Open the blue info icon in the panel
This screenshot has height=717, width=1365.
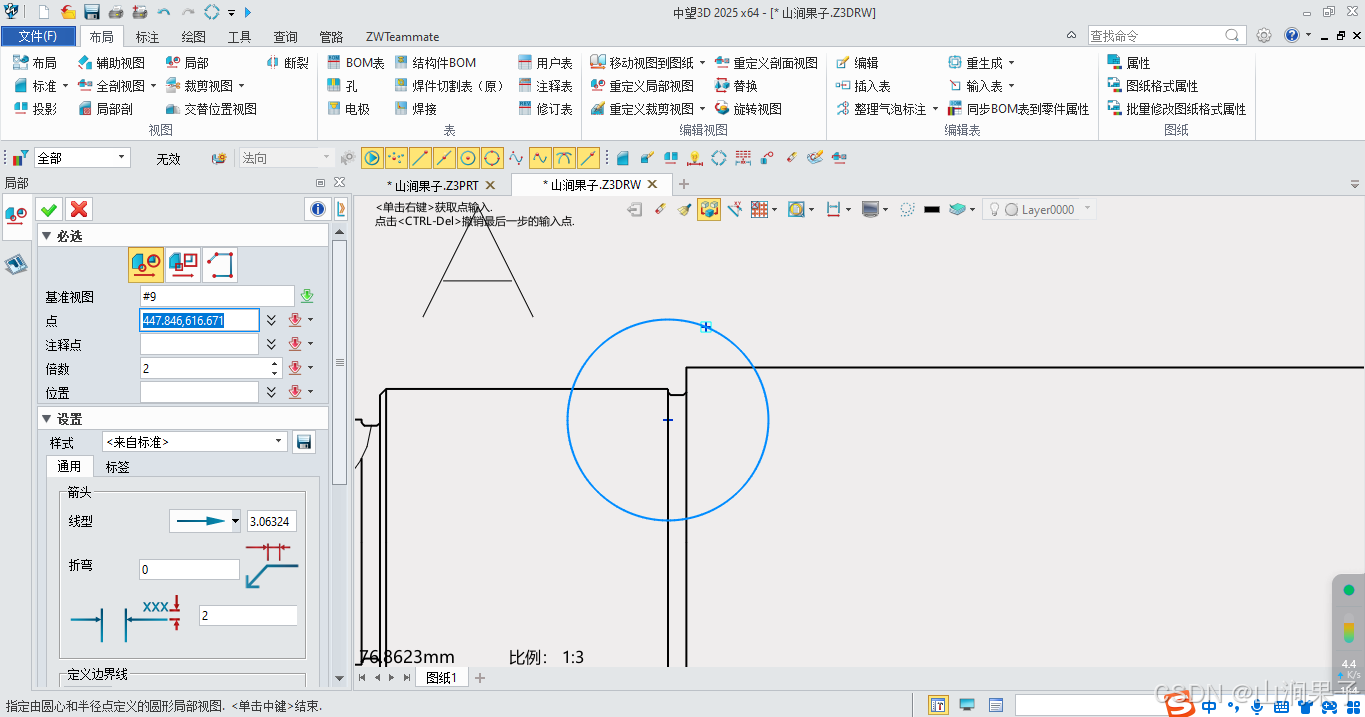point(318,209)
